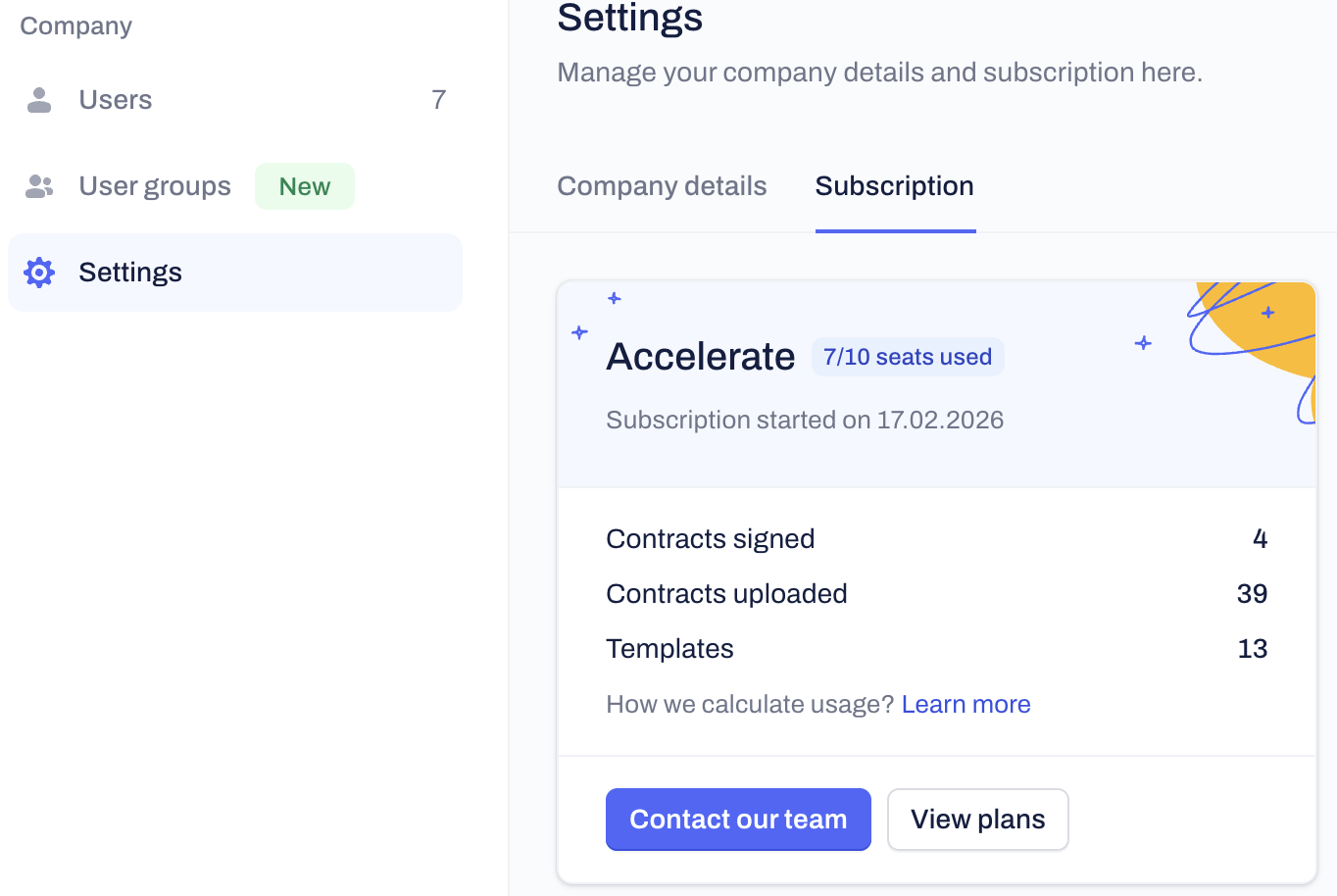The height and width of the screenshot is (896, 1337).
Task: Click the Templates count 13
Action: [1252, 649]
